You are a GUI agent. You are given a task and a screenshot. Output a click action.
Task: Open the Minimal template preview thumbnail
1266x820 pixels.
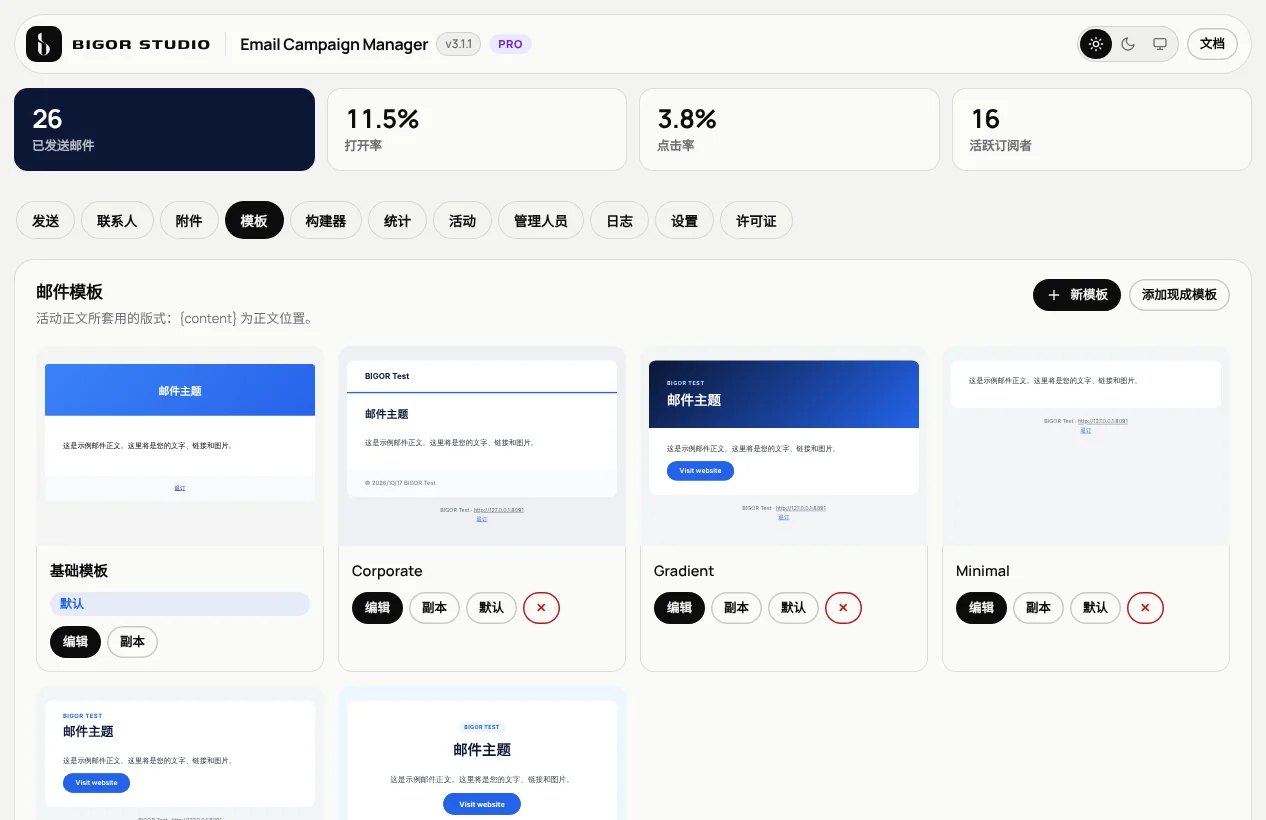[1086, 446]
